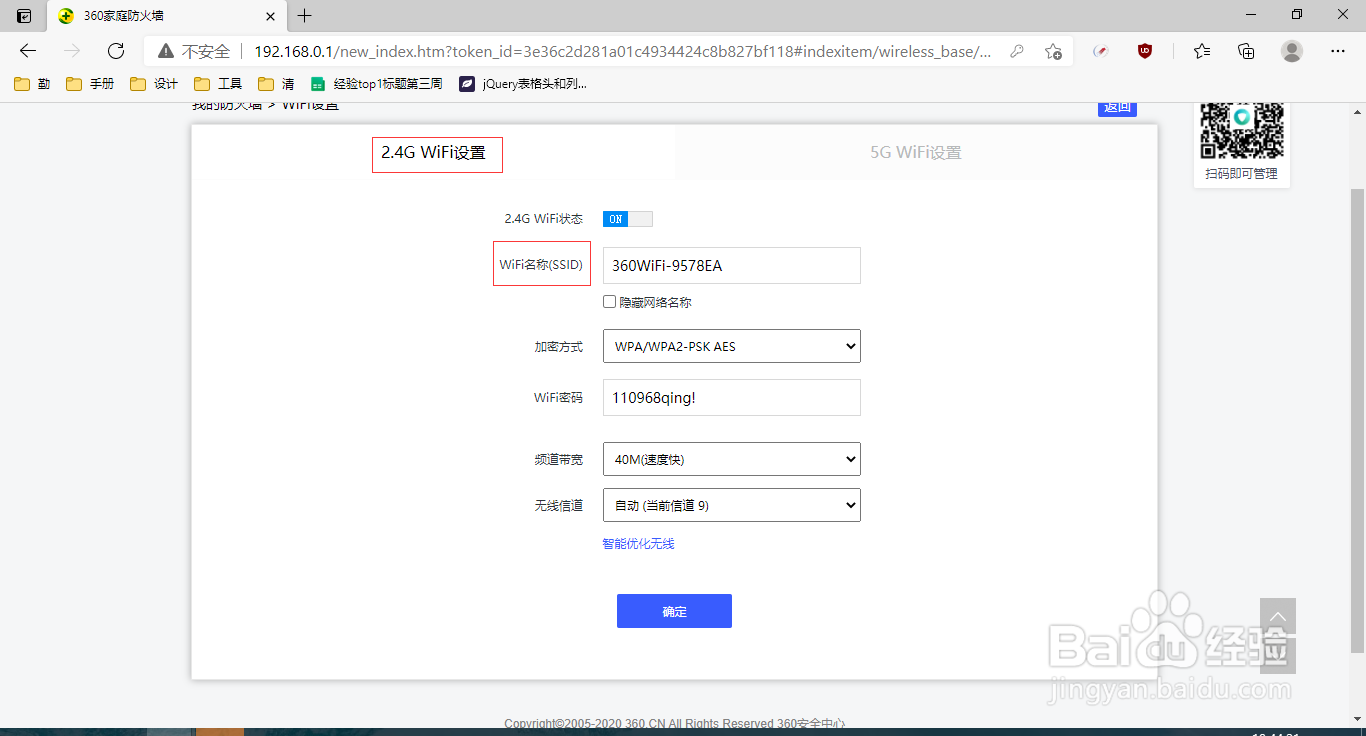This screenshot has width=1366, height=736.
Task: Toggle the 2.4G WiFi状态 ON switch
Action: [627, 219]
